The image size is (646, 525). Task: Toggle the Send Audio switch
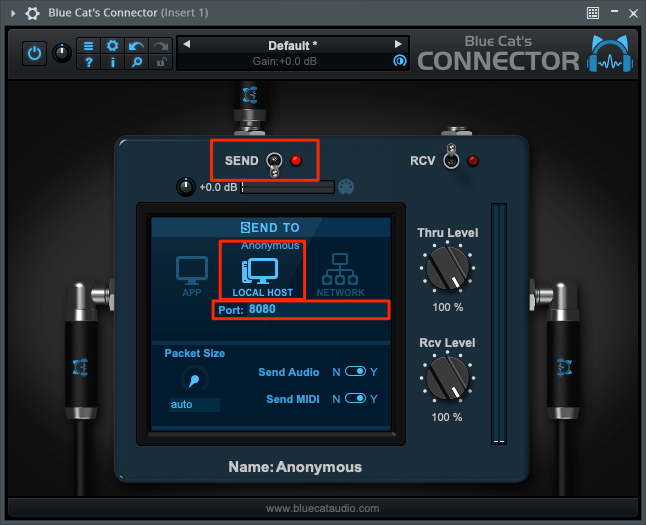coord(355,372)
